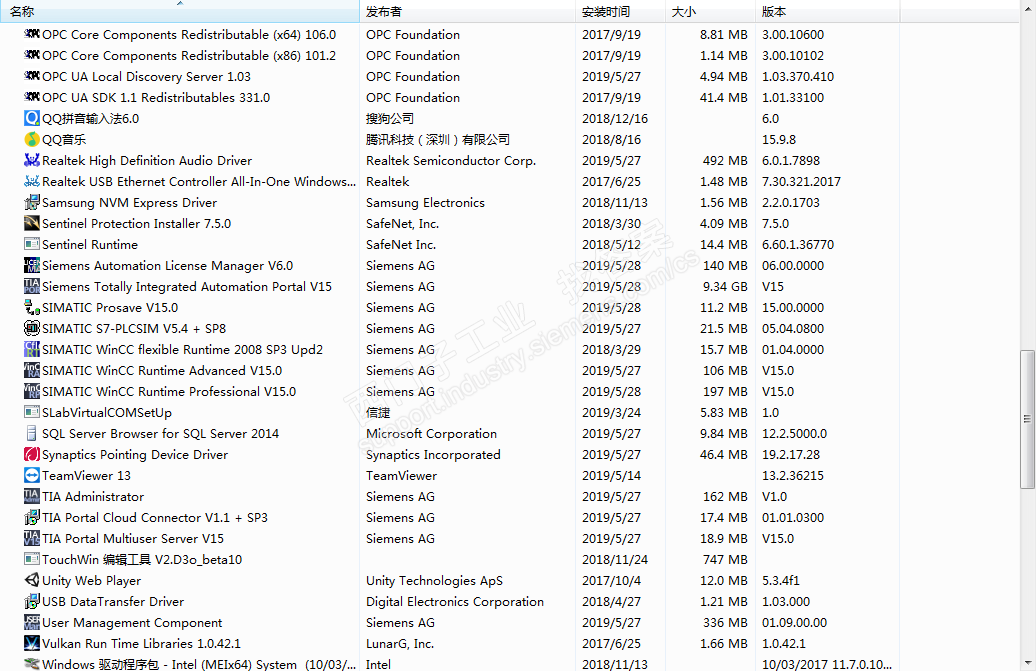Image resolution: width=1036 pixels, height=671 pixels.
Task: Click the Synaptics Pointing Device Driver icon
Action: point(32,454)
